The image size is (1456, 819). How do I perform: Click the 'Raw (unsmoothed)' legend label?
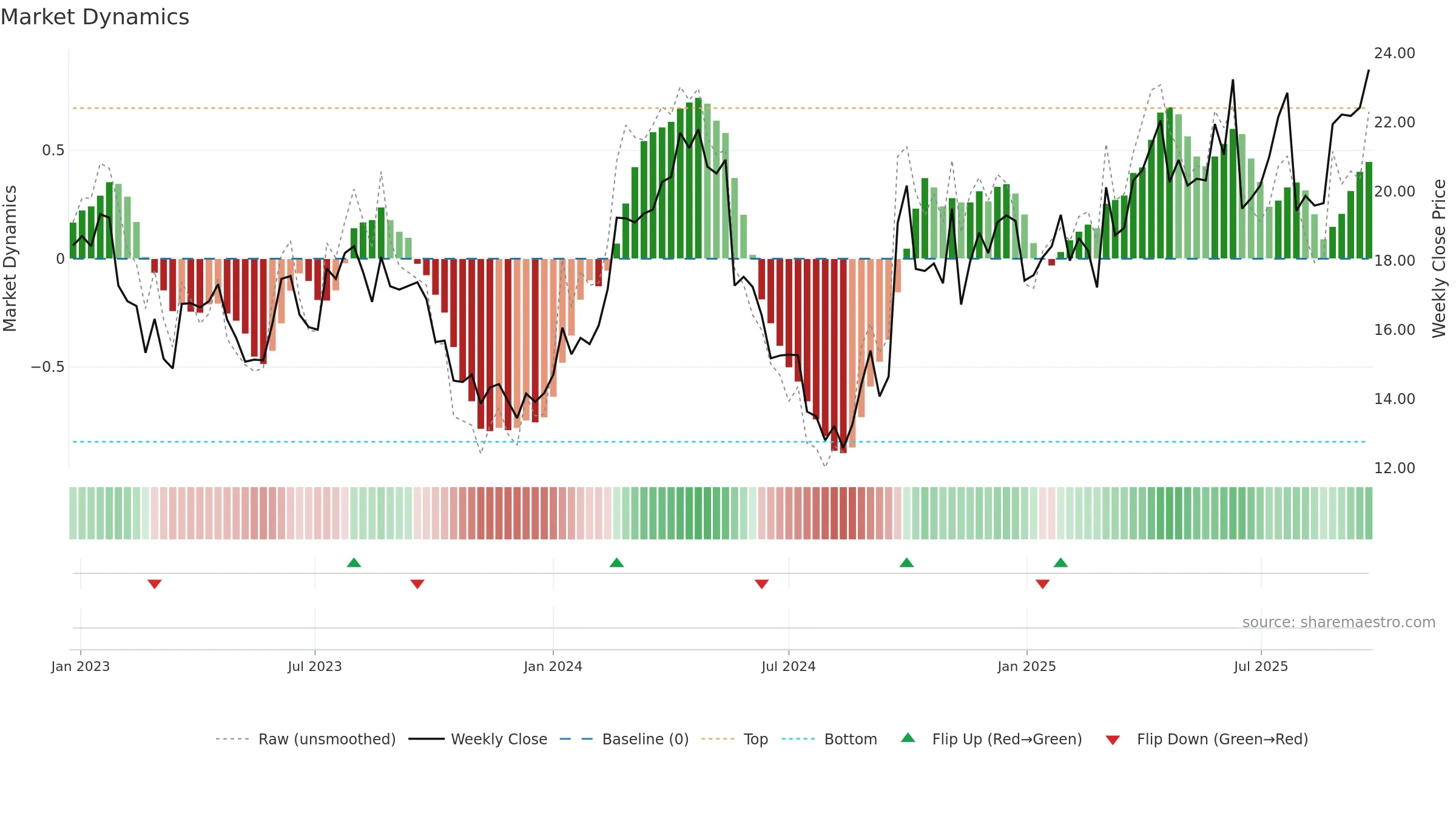327,740
